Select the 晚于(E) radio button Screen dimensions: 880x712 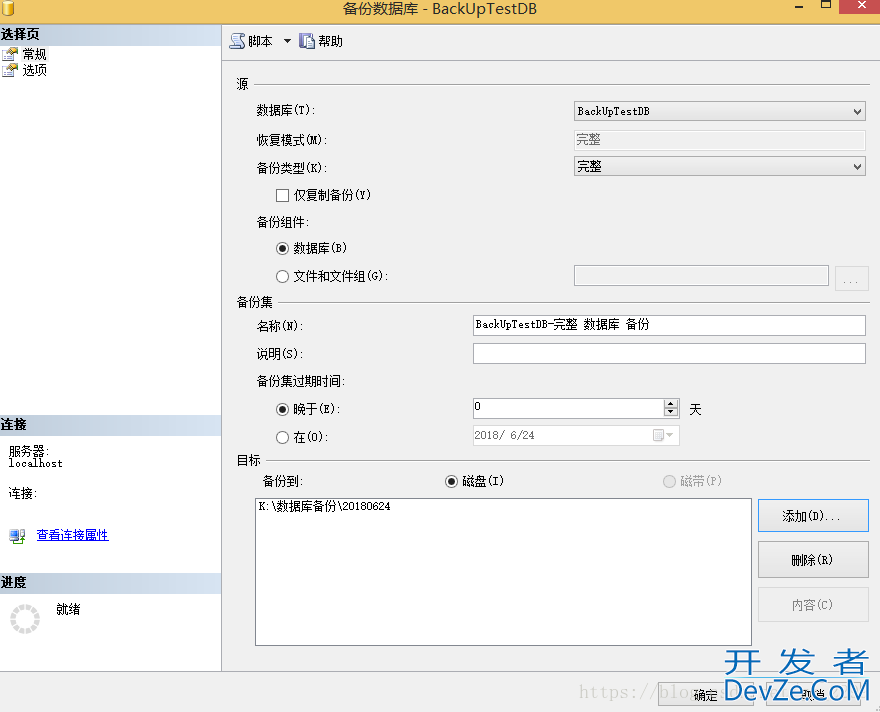coord(282,410)
